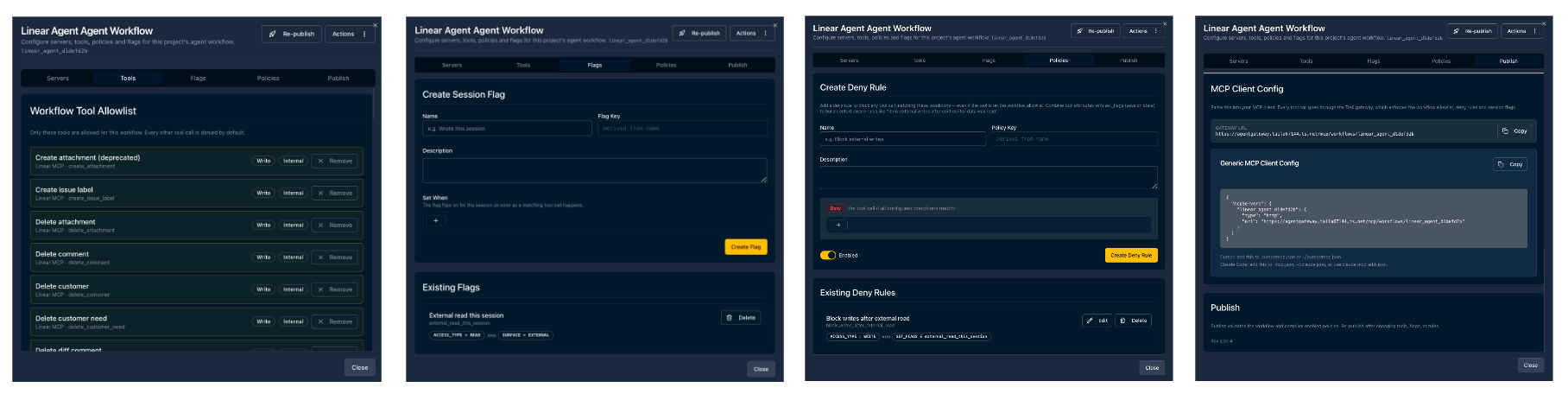Open Actions menu in the Policies dialog
The width and height of the screenshot is (1568, 394).
1144,31
